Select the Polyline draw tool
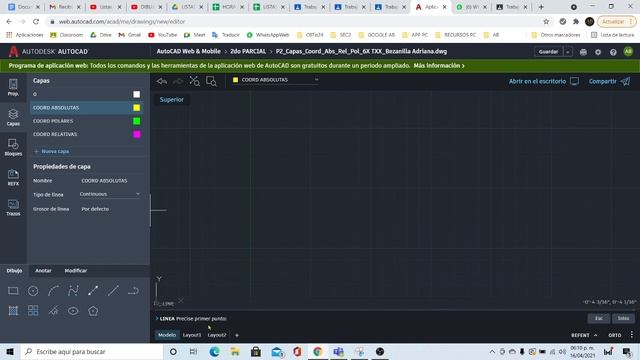 click(133, 291)
